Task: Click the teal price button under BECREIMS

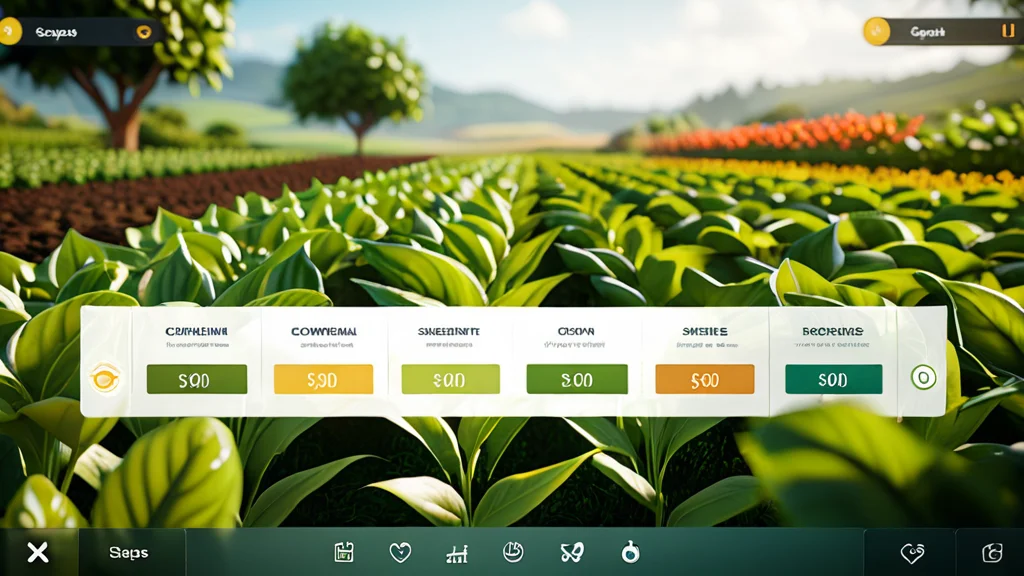Action: [x=833, y=379]
